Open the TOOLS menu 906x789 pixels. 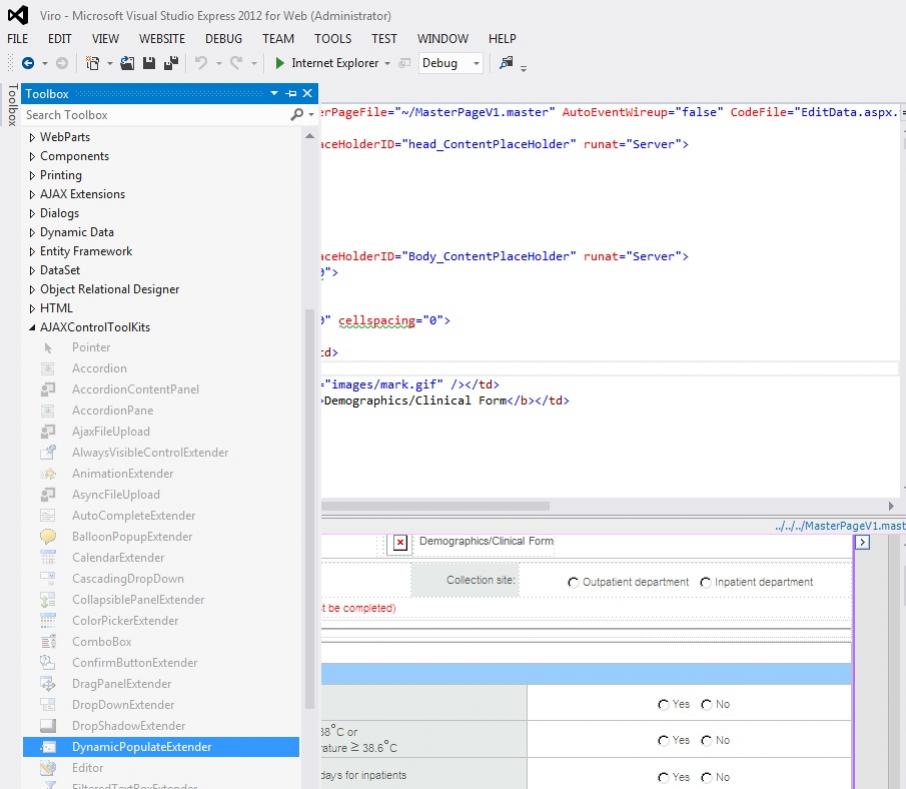pyautogui.click(x=333, y=39)
